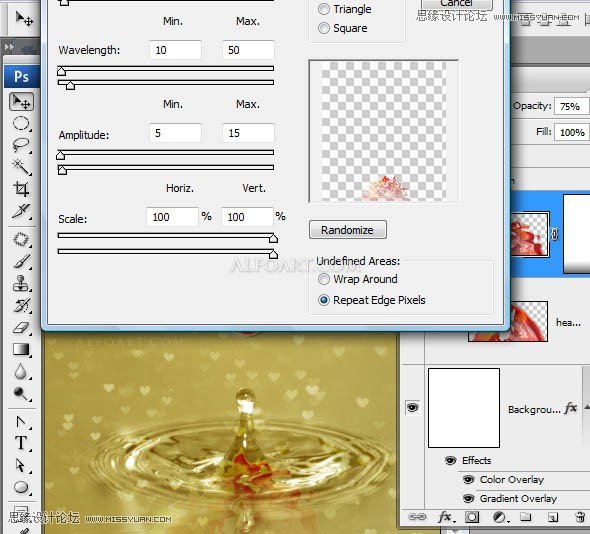This screenshot has height=534, width=590.
Task: Select the Clone Stamp tool
Action: pyautogui.click(x=21, y=283)
